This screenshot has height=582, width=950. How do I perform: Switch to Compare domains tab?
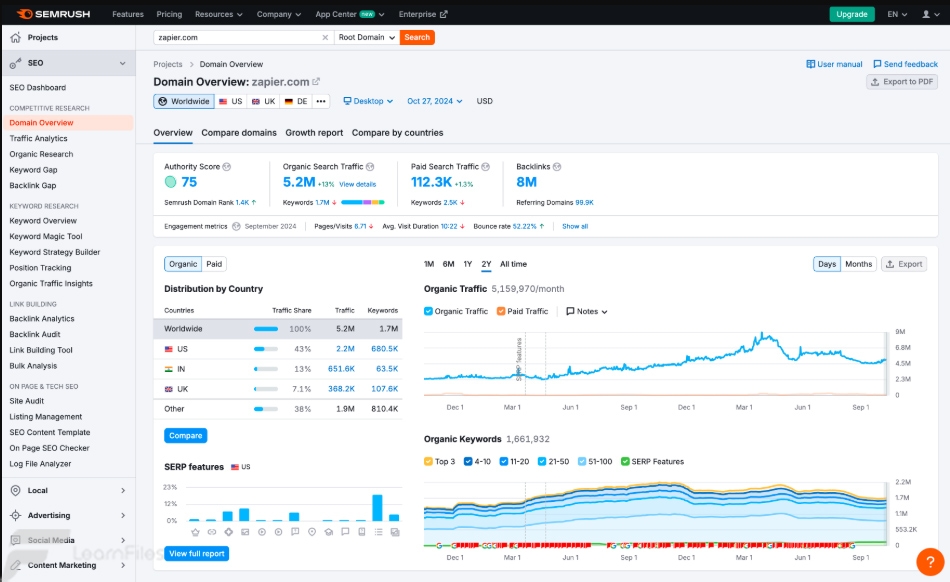[x=239, y=133]
